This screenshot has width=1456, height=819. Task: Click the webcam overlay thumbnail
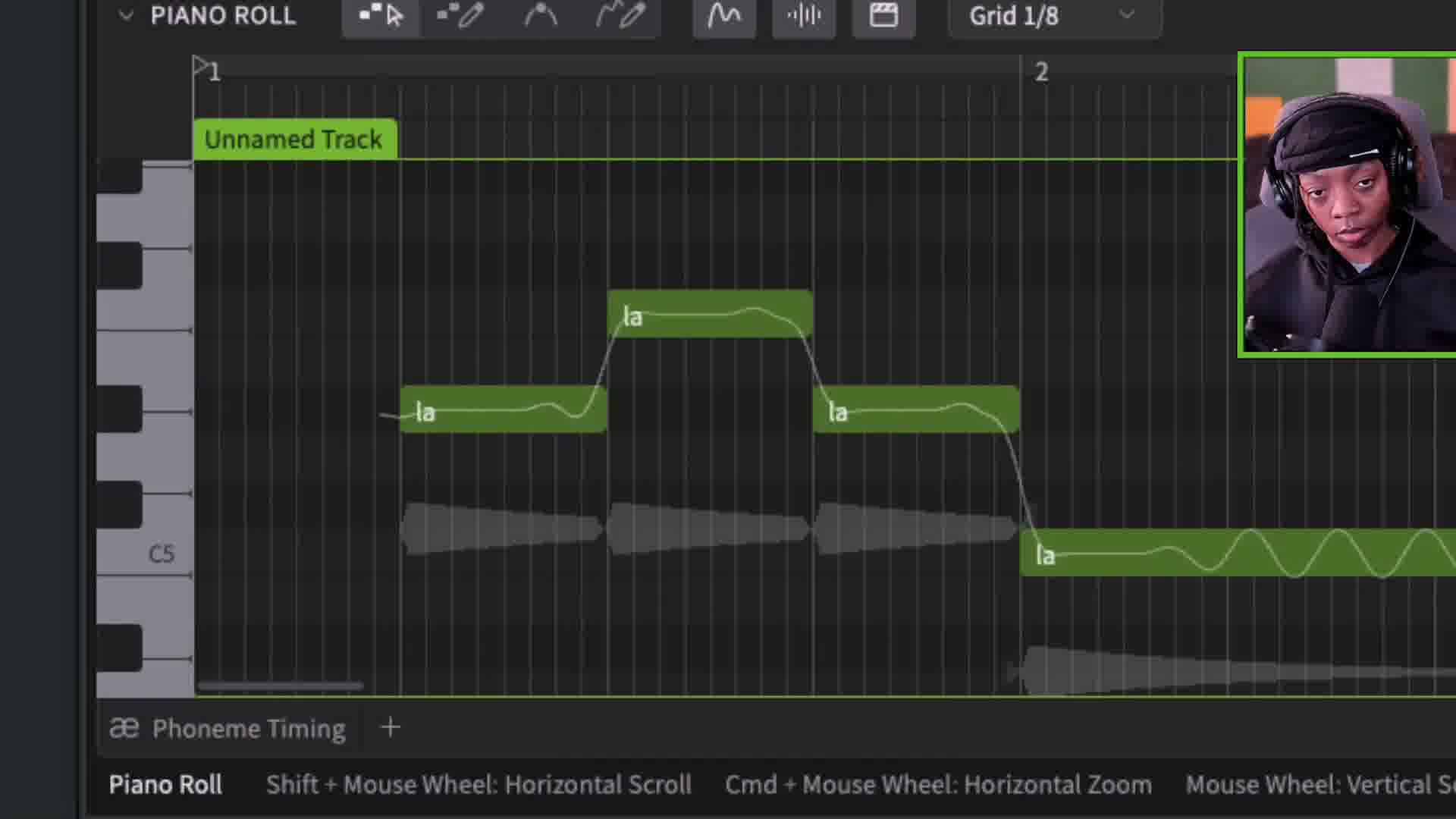pos(1347,205)
